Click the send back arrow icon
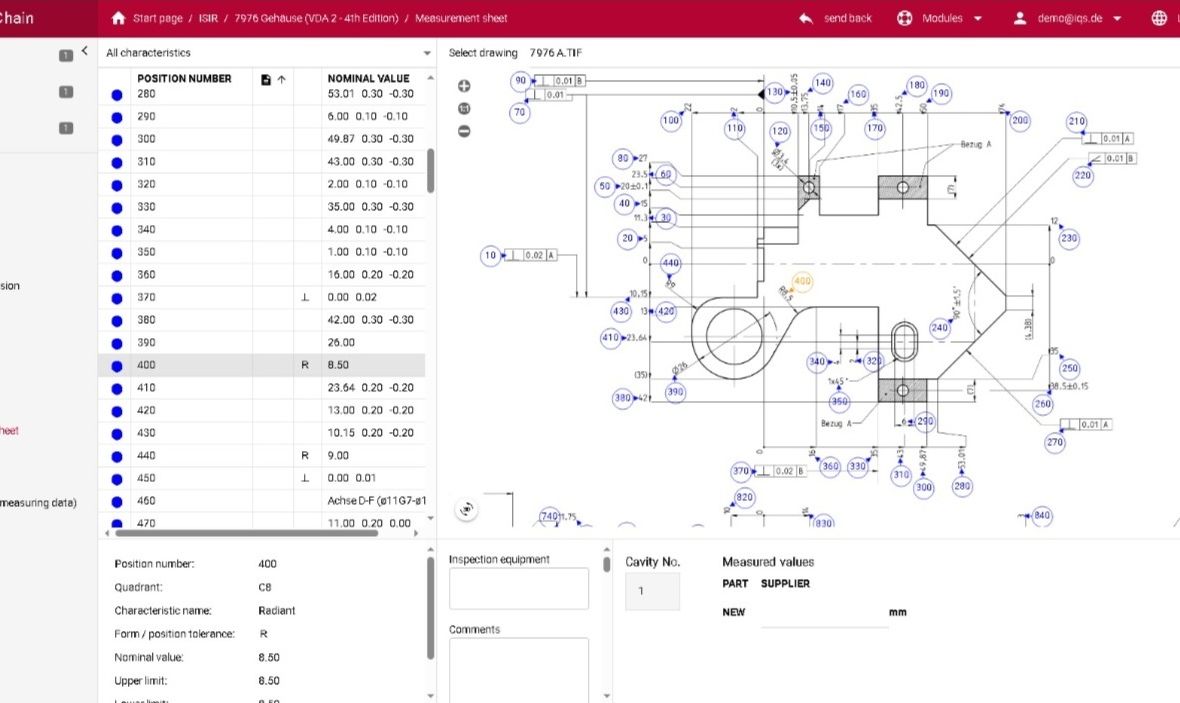 [806, 18]
